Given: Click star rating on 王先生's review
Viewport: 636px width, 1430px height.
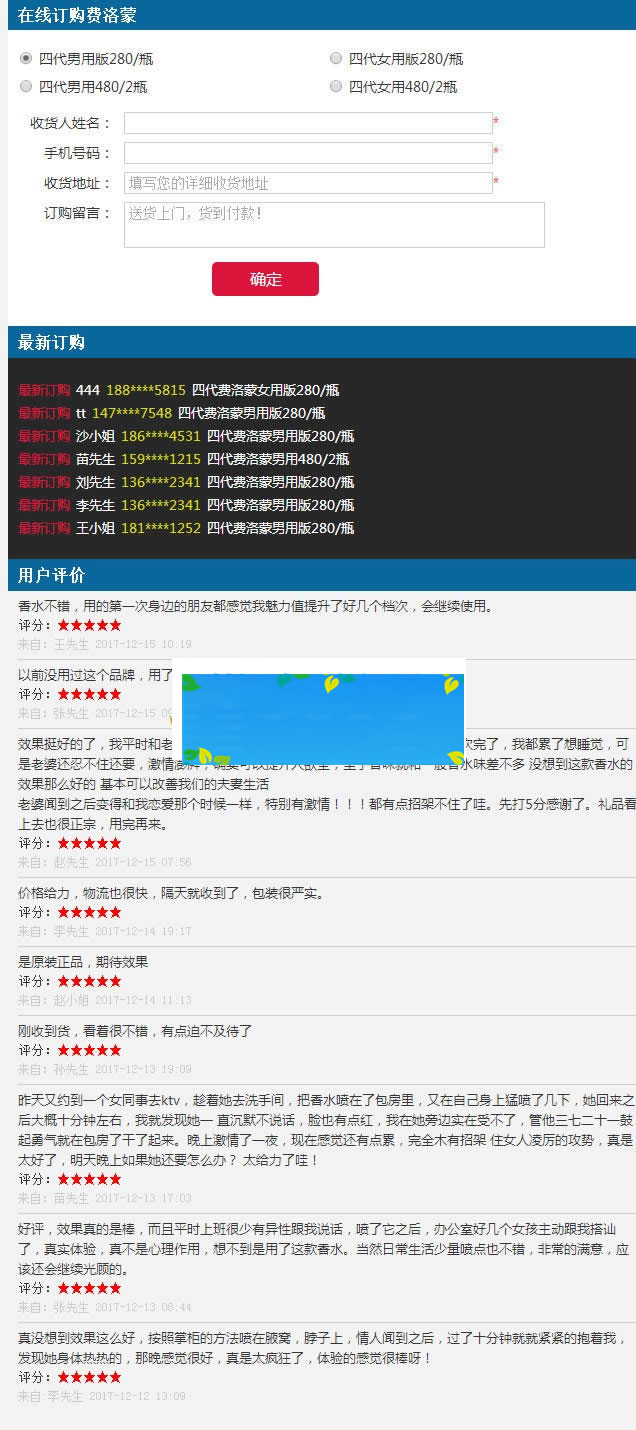Looking at the screenshot, I should 89,625.
